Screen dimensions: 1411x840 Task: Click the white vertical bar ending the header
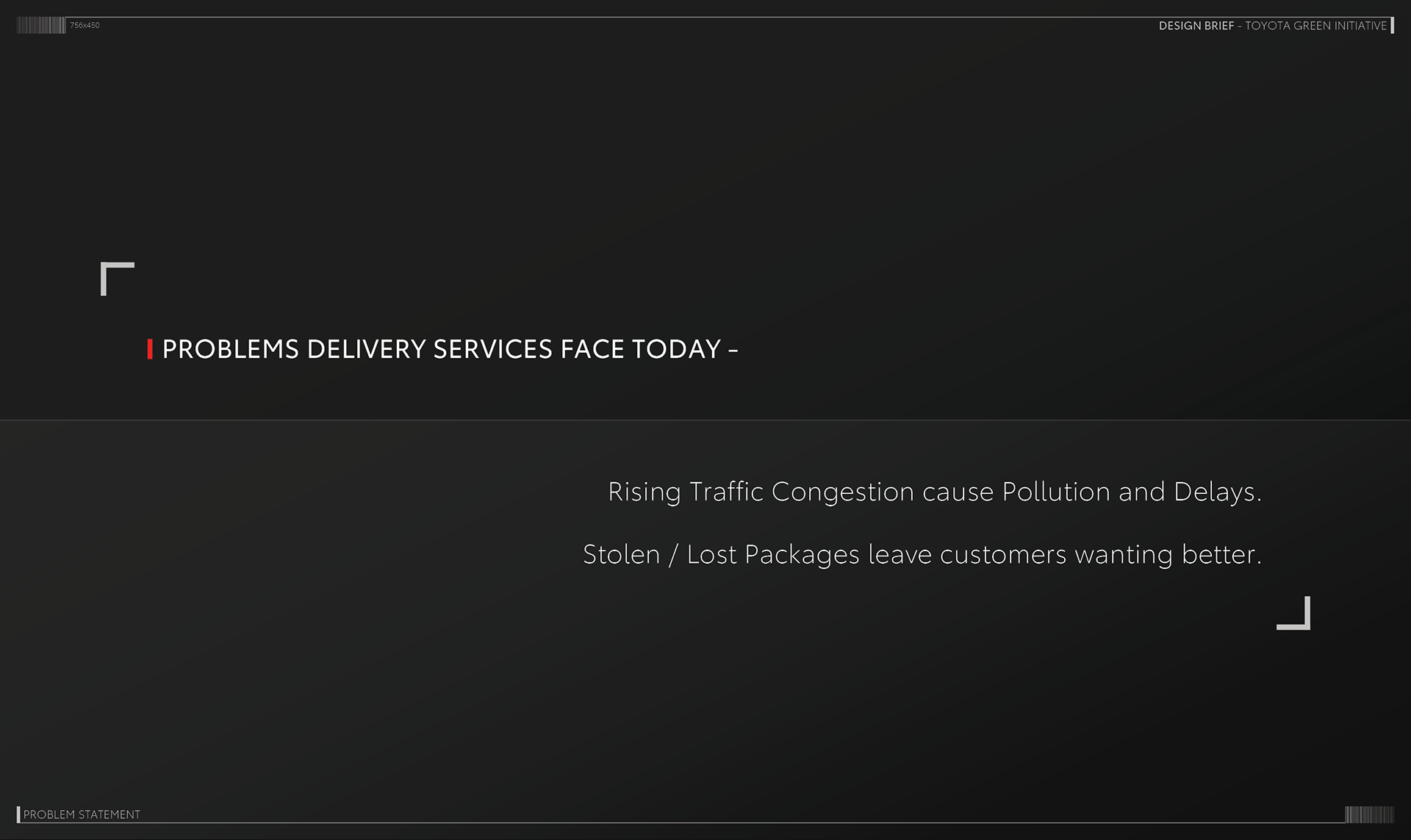tap(1393, 26)
